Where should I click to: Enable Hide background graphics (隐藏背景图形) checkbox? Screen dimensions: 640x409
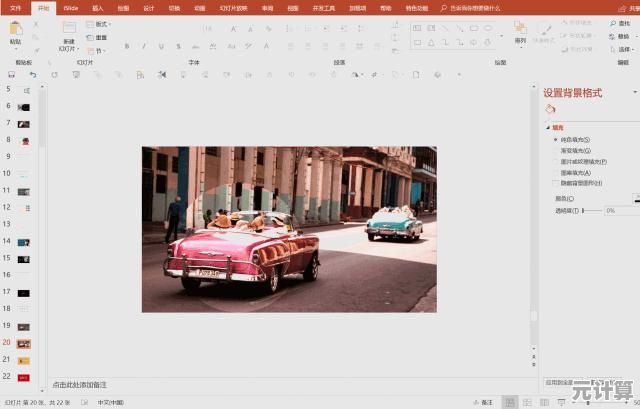[556, 183]
